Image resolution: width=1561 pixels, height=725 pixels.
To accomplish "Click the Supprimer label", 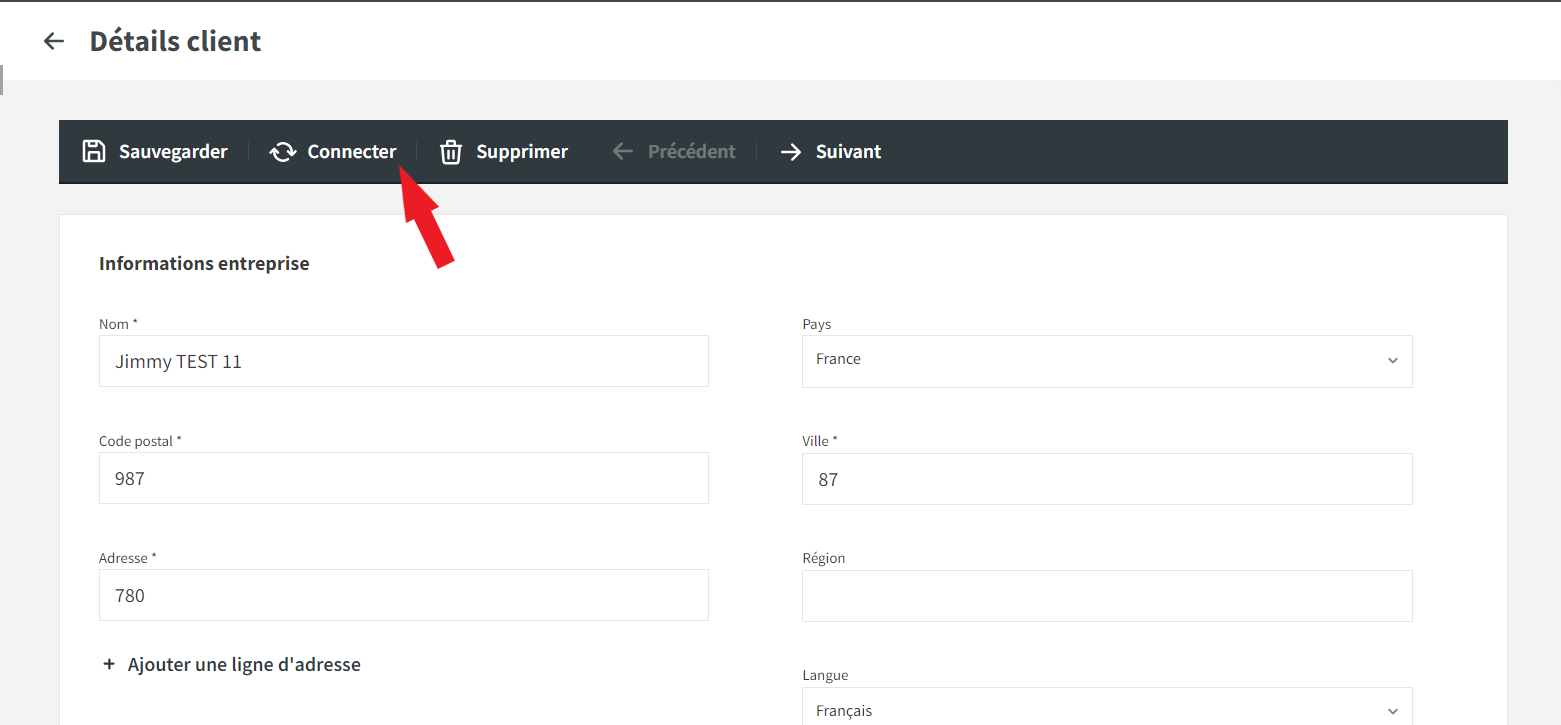I will pos(522,152).
